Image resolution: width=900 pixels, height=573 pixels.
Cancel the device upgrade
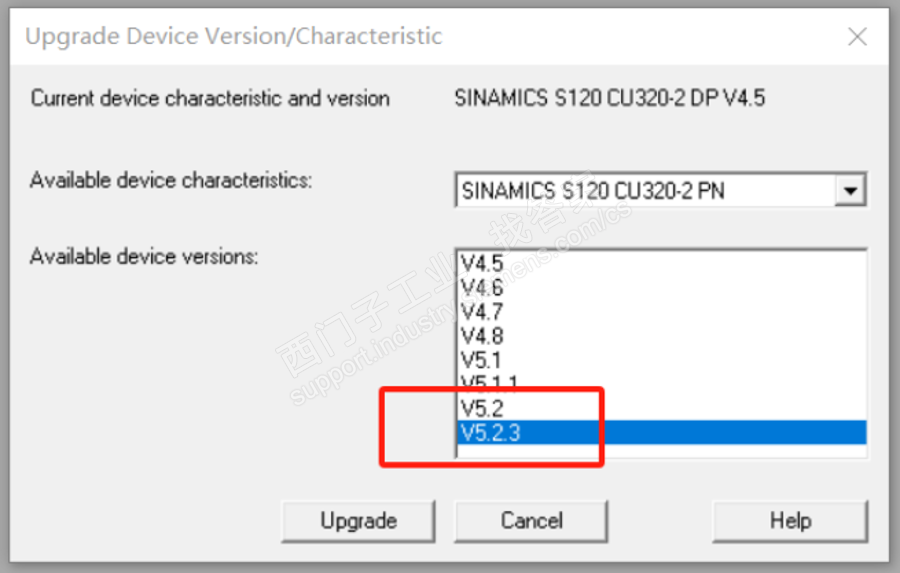[531, 521]
